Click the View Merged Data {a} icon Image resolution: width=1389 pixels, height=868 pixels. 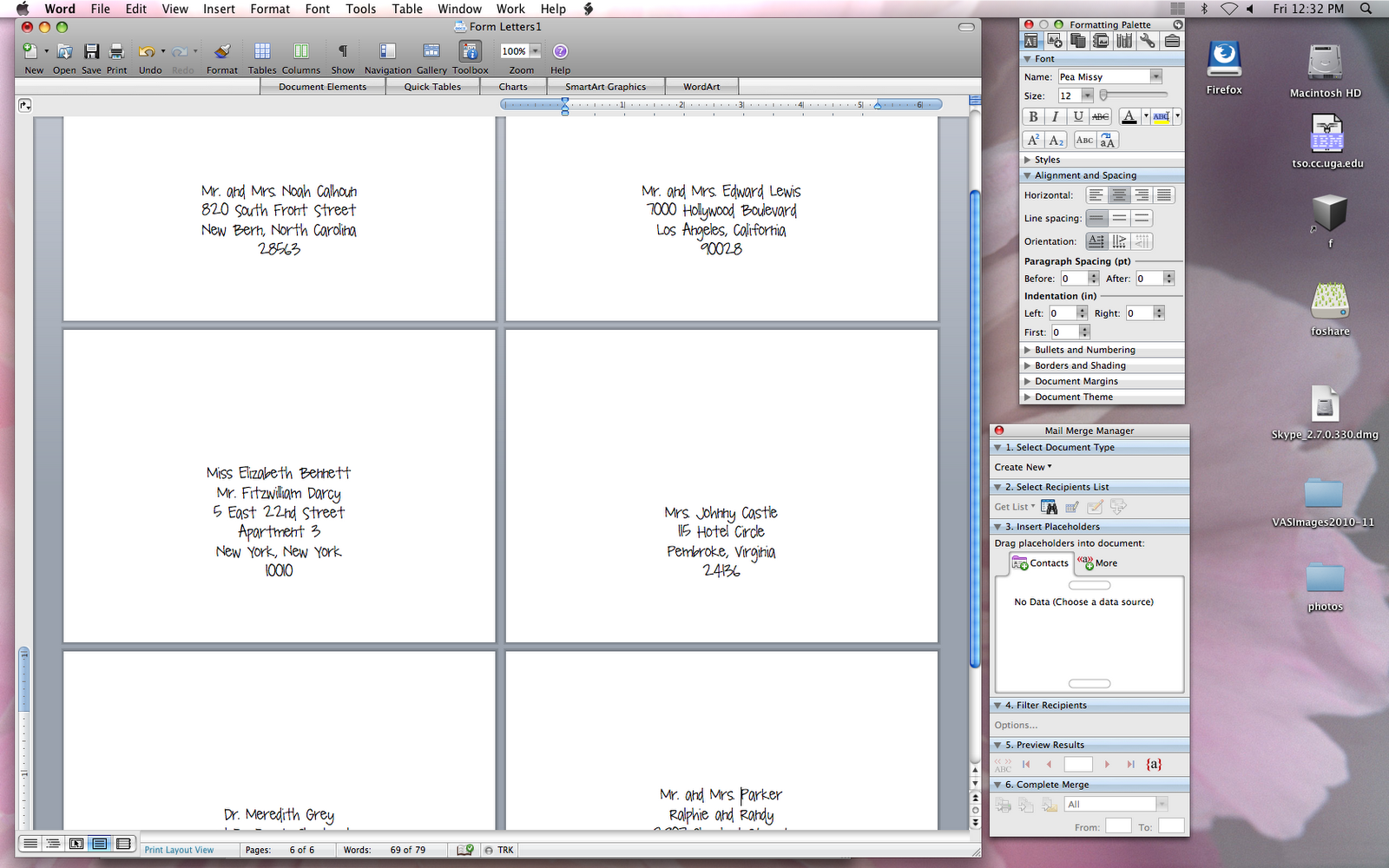(1153, 764)
